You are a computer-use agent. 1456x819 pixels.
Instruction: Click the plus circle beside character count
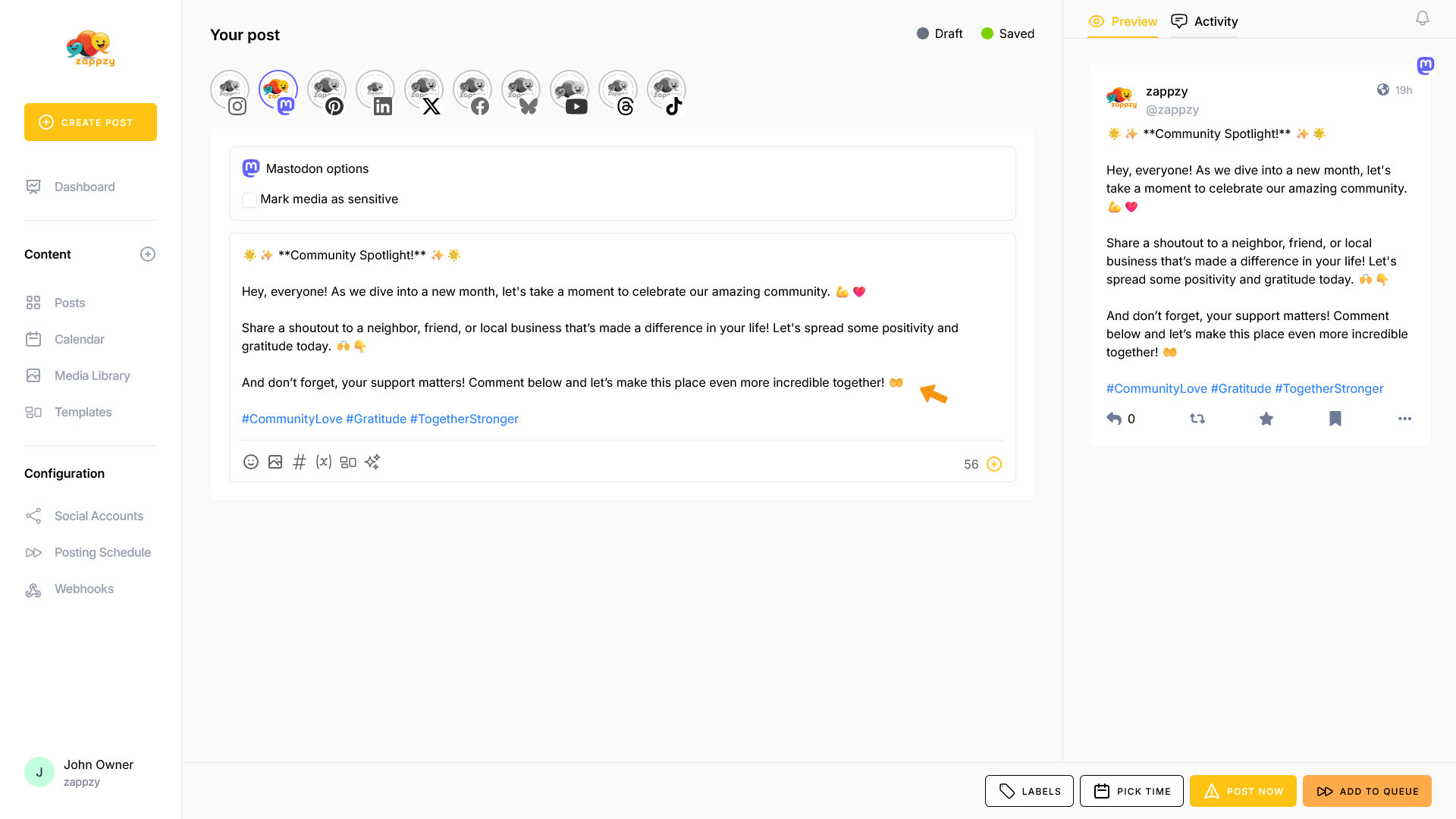coord(994,464)
